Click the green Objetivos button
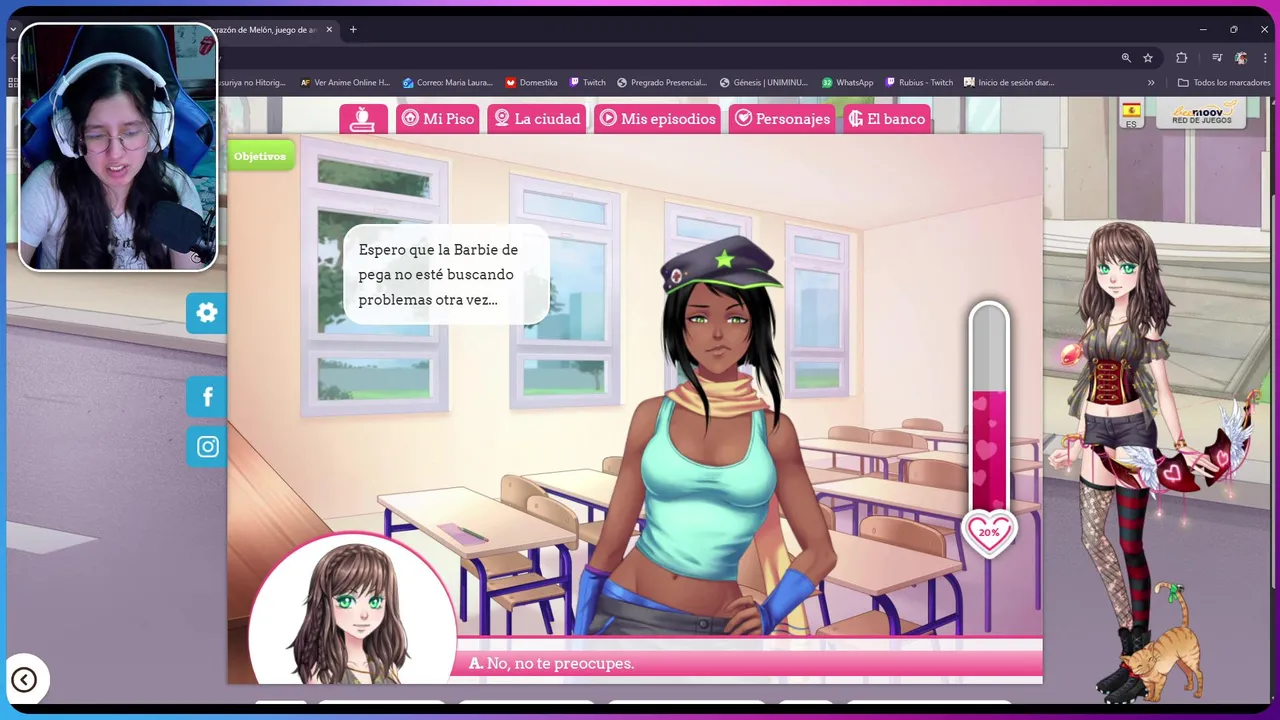Viewport: 1280px width, 720px height. [x=260, y=156]
